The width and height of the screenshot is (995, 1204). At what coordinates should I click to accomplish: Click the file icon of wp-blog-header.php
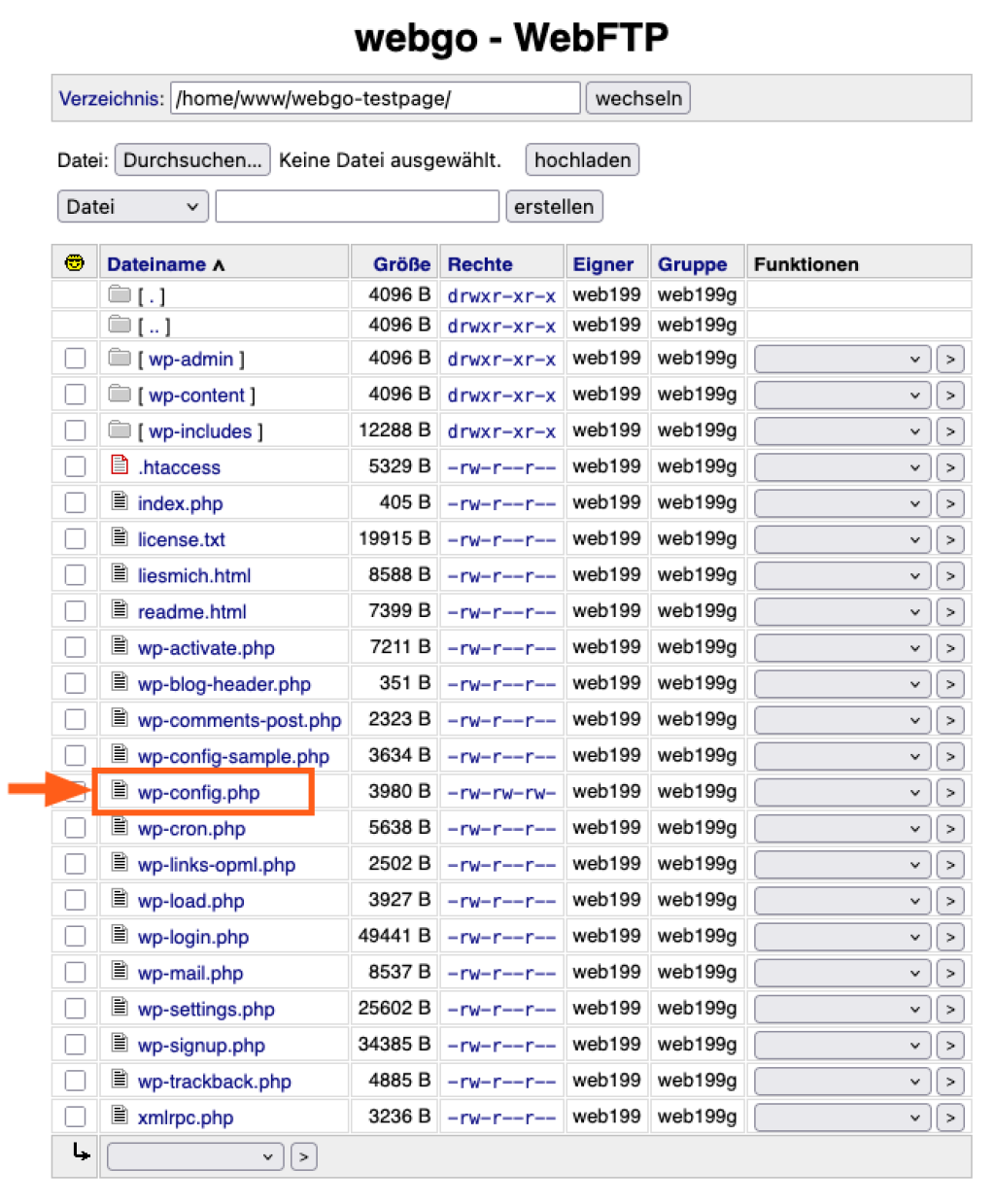120,681
